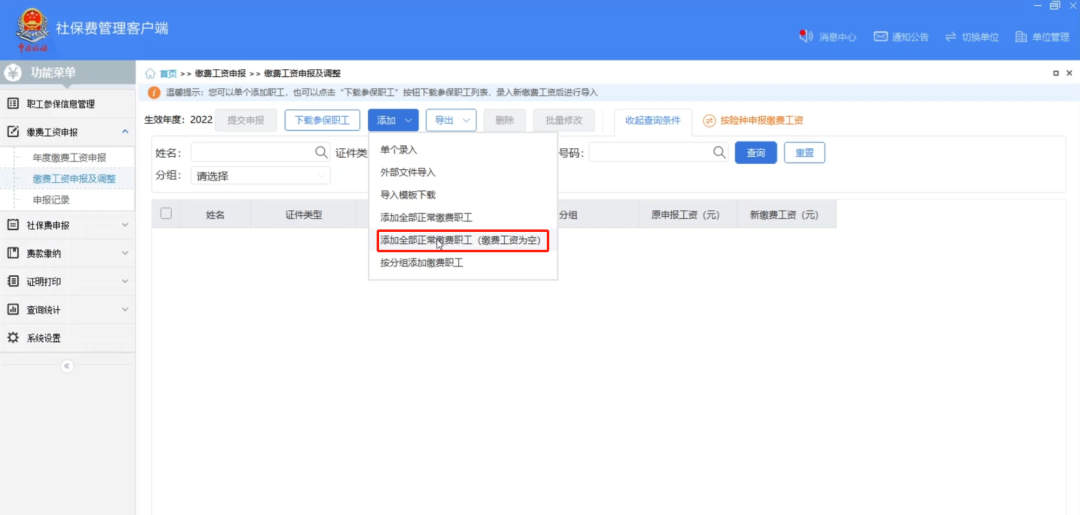Screen dimensions: 1080x515
Task: Open the 导出 dropdown button
Action: 451,120
